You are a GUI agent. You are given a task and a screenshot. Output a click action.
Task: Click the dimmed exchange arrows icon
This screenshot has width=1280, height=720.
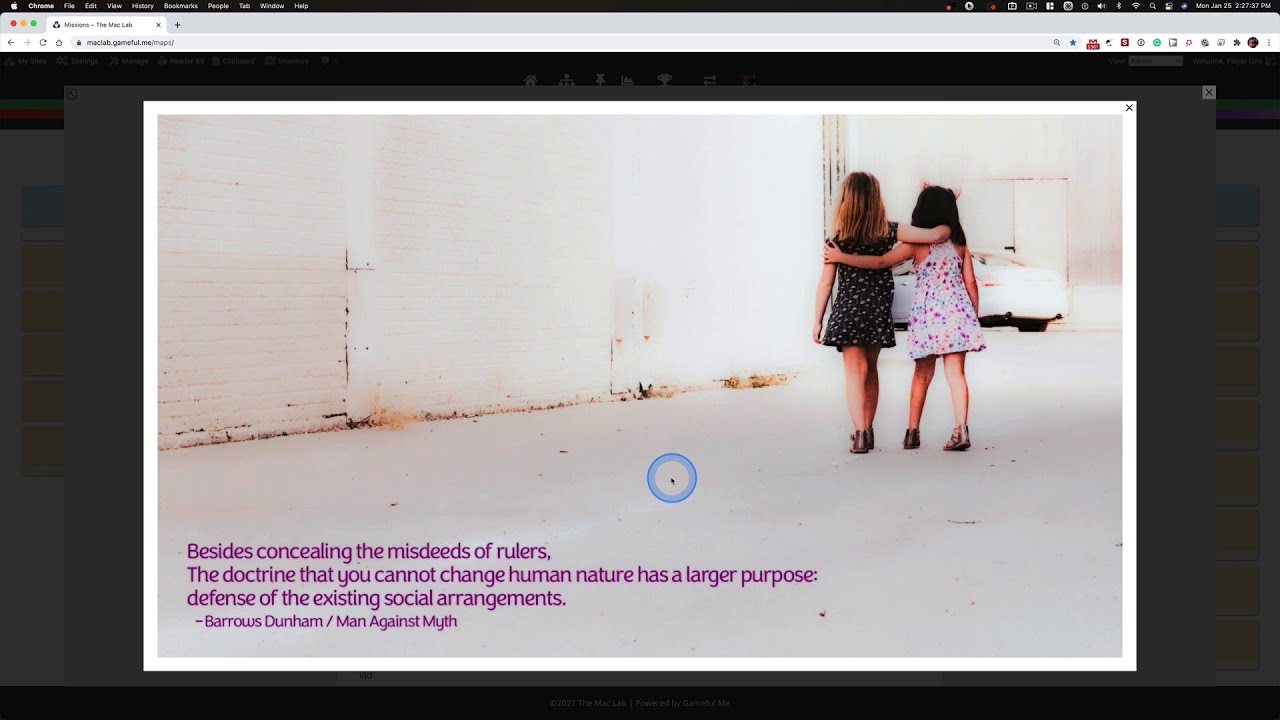(x=709, y=80)
